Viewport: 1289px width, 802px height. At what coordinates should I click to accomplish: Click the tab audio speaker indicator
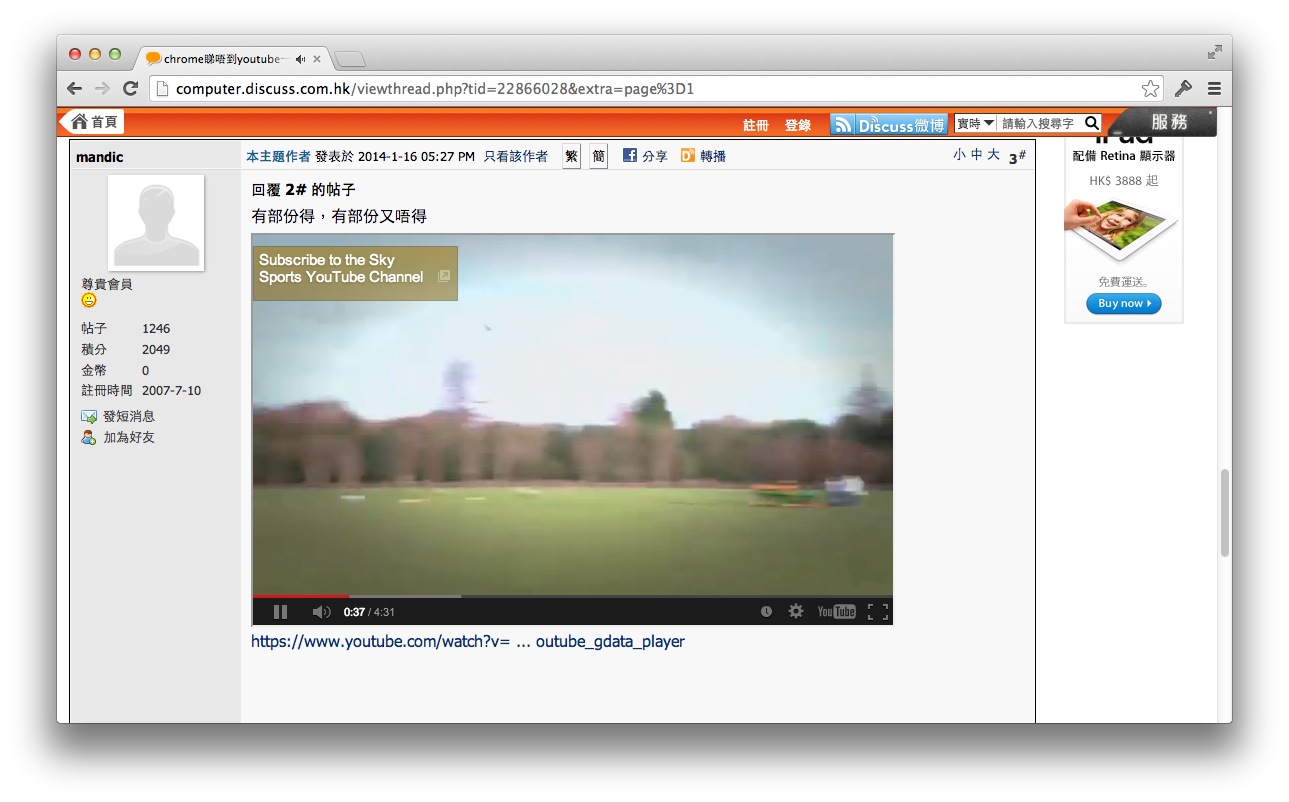tap(300, 59)
